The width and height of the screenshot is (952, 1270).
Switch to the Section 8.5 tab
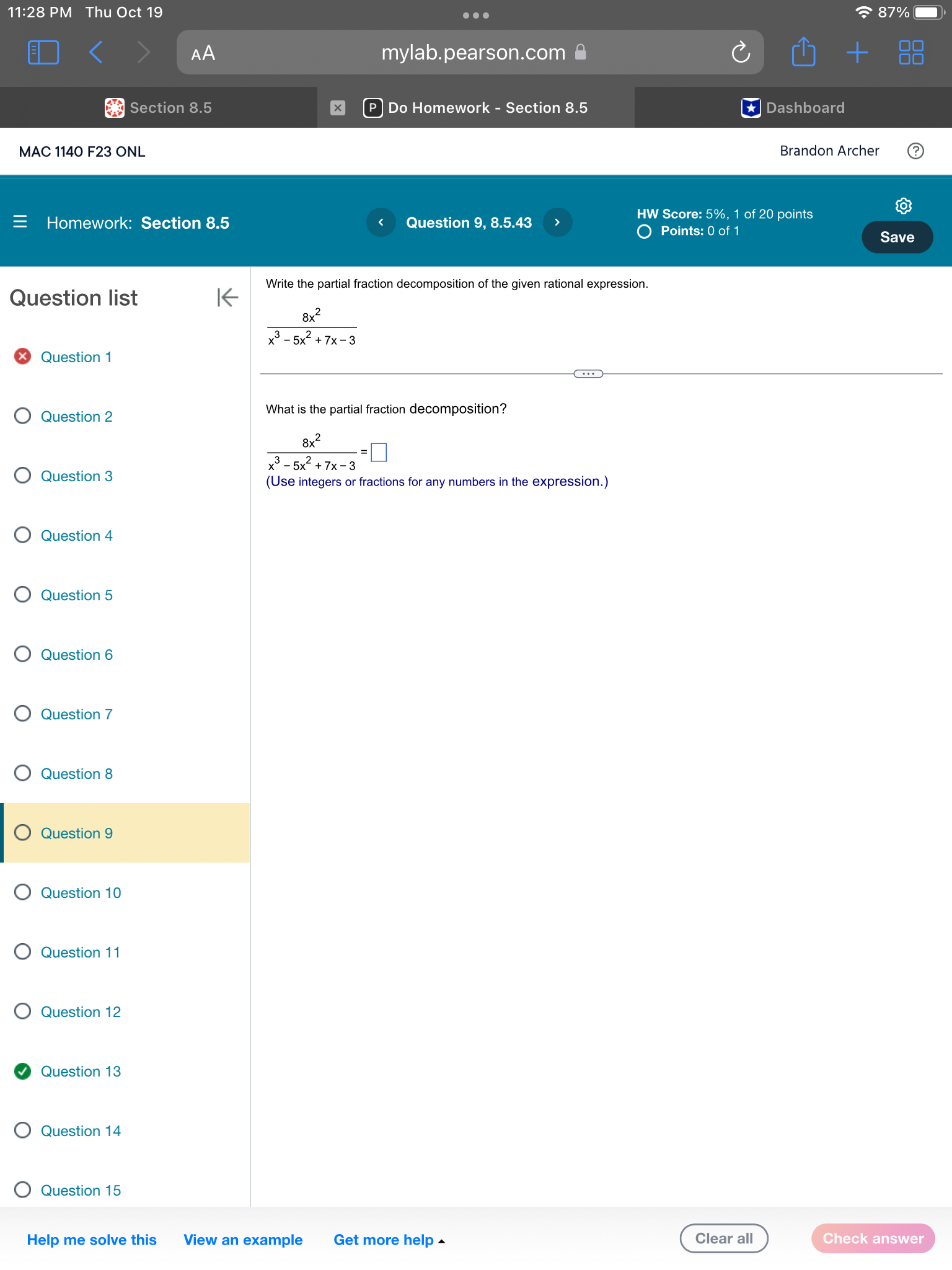point(159,108)
